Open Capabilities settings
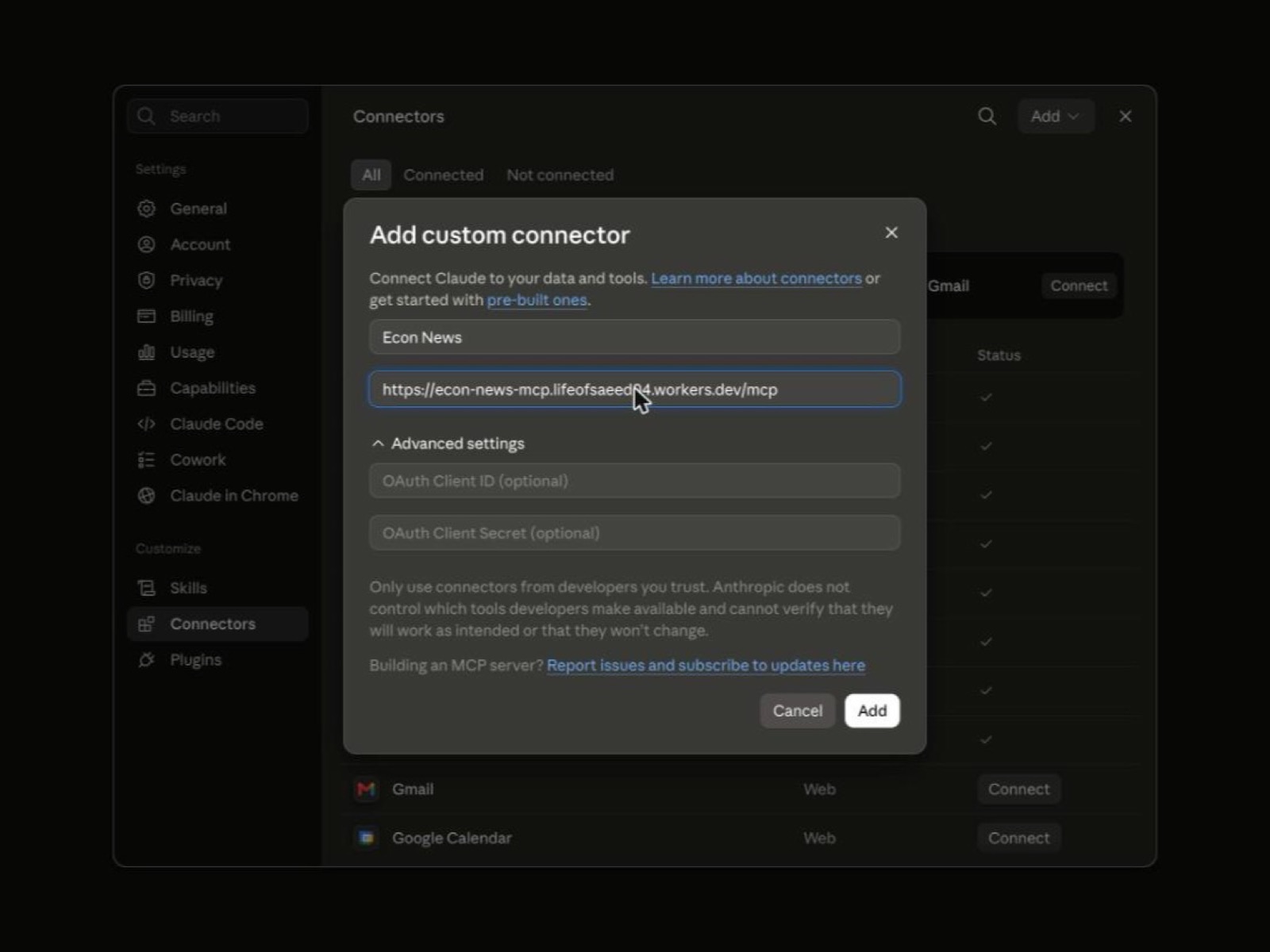The width and height of the screenshot is (1270, 952). point(217,388)
